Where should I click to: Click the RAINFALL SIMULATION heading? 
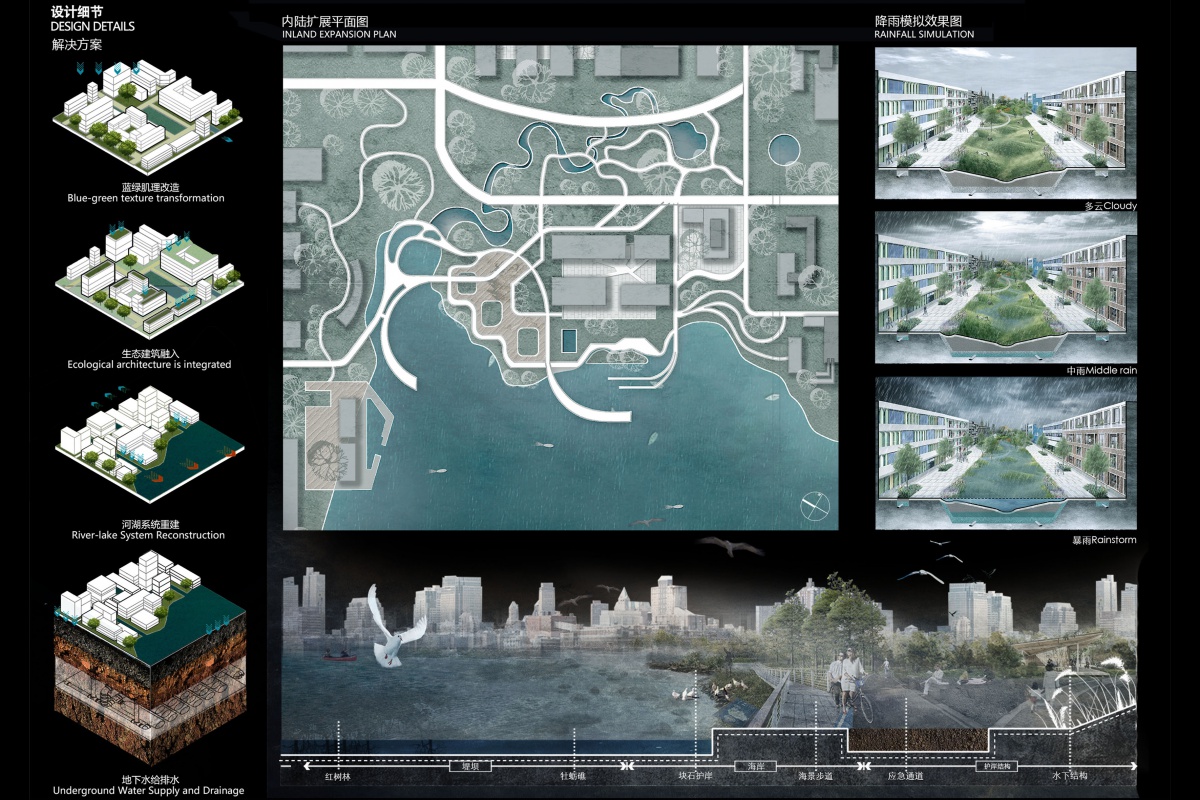(x=924, y=35)
